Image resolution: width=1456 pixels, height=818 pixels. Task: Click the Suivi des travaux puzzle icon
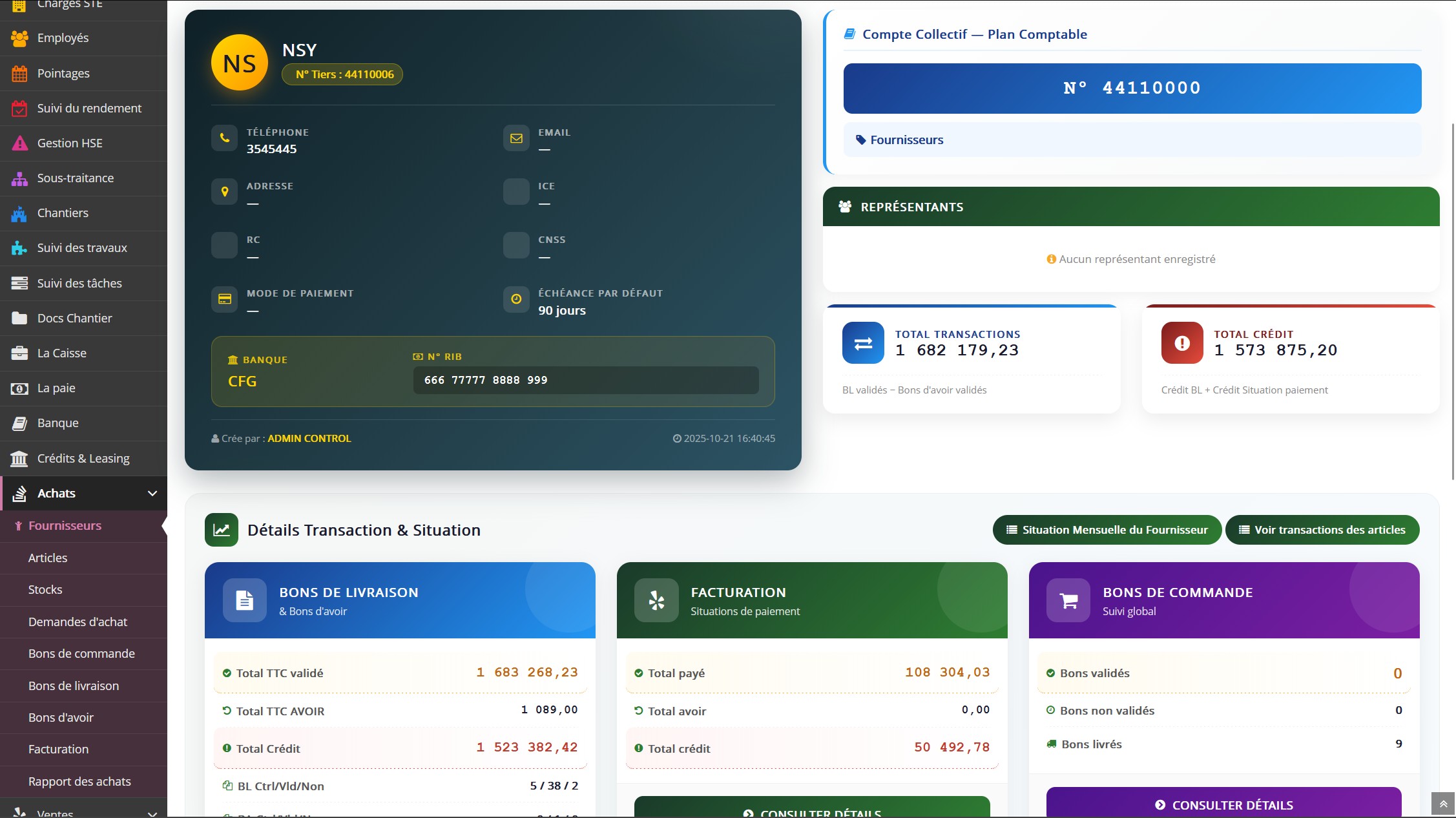click(x=19, y=248)
